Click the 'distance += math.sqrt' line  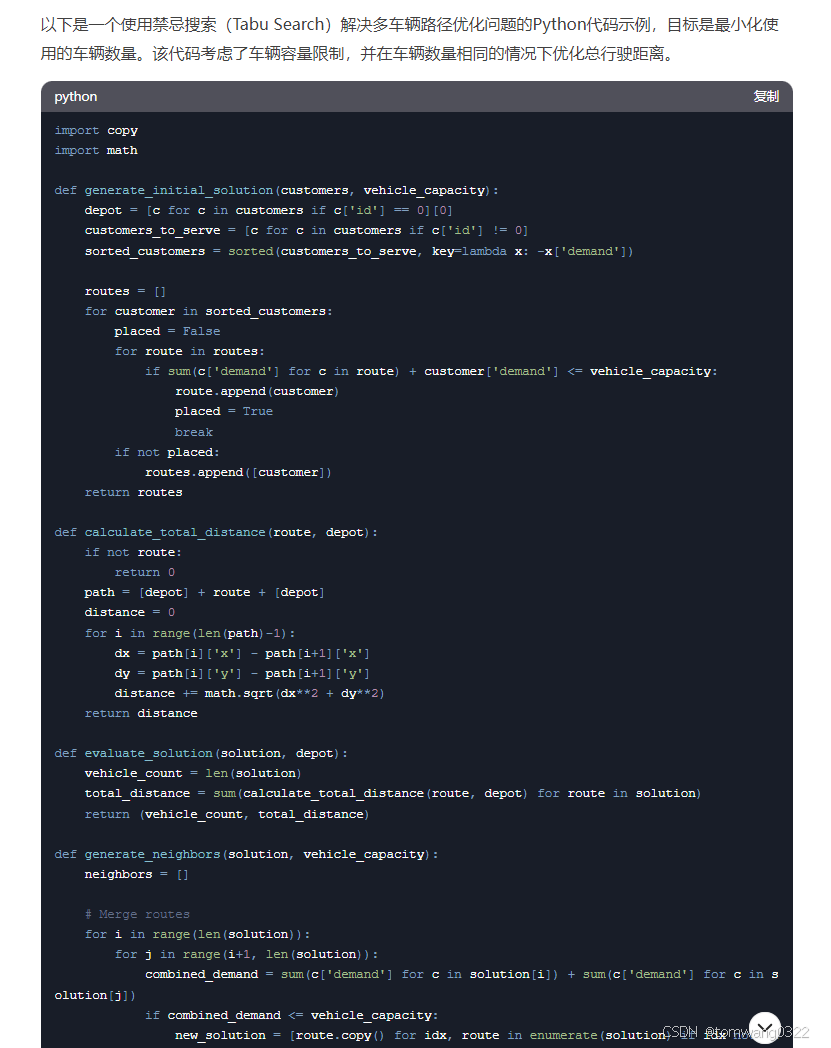coord(249,694)
